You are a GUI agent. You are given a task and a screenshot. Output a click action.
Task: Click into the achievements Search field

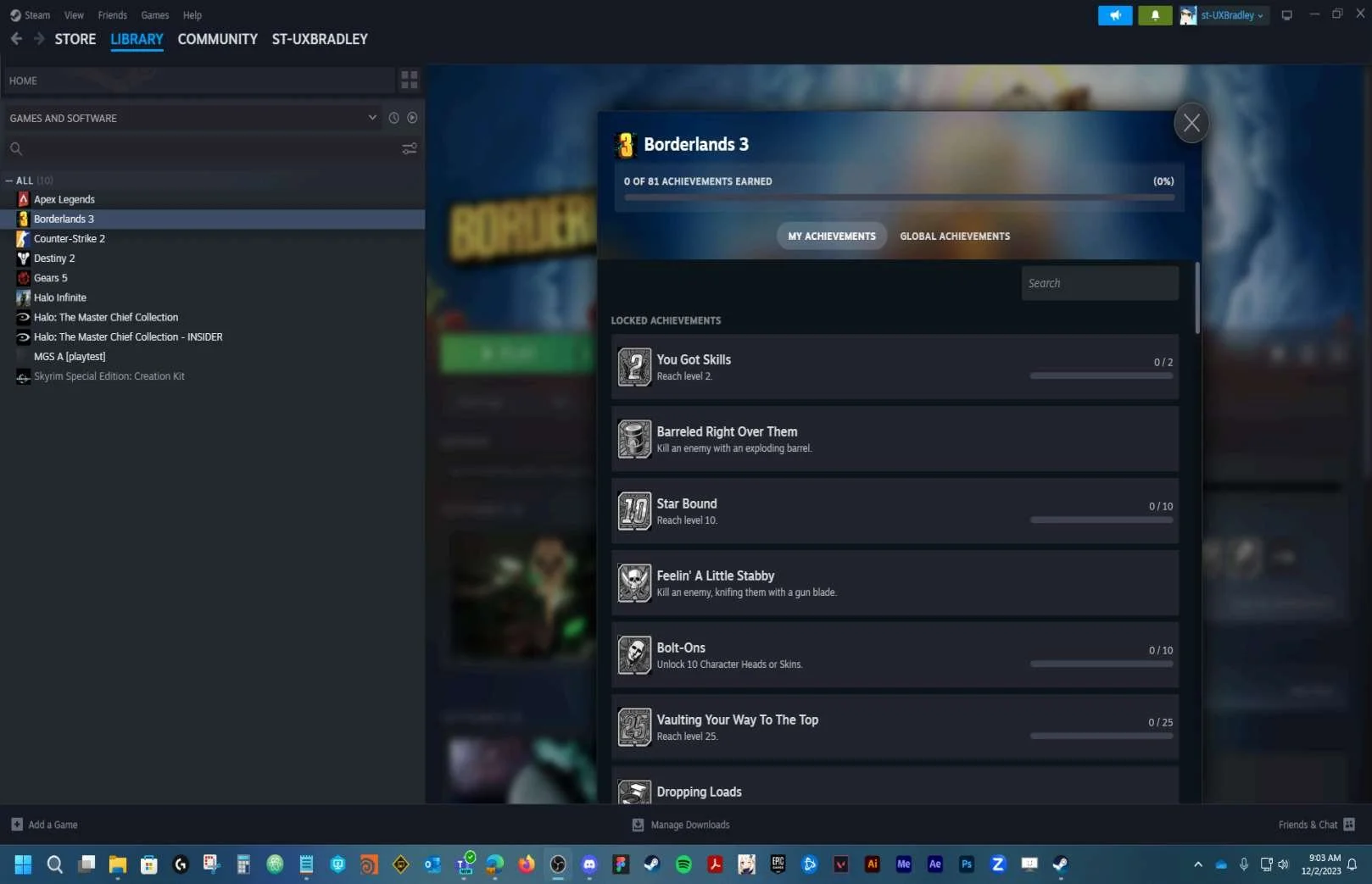(1100, 283)
